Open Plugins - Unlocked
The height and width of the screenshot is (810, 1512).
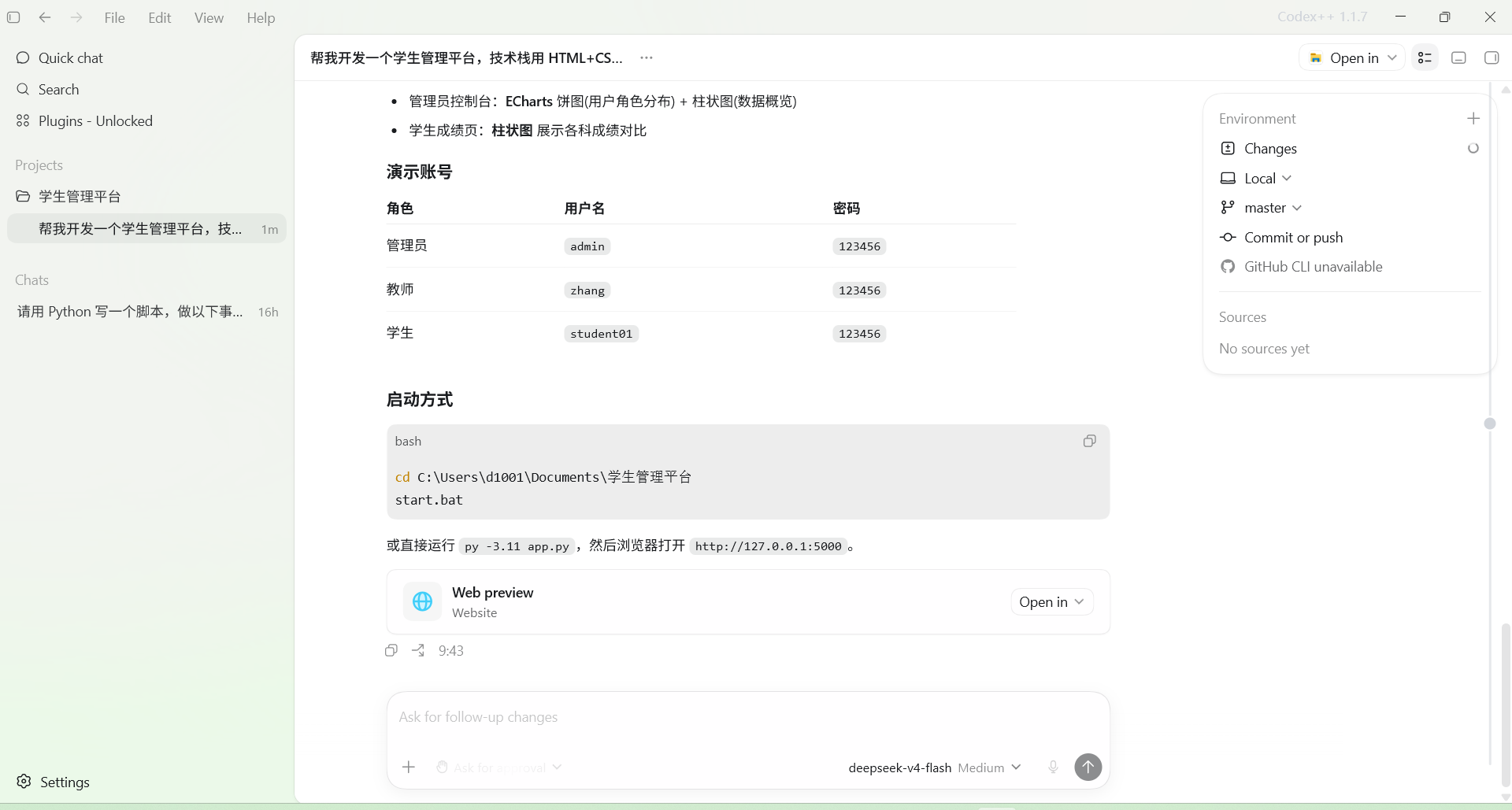click(x=147, y=120)
